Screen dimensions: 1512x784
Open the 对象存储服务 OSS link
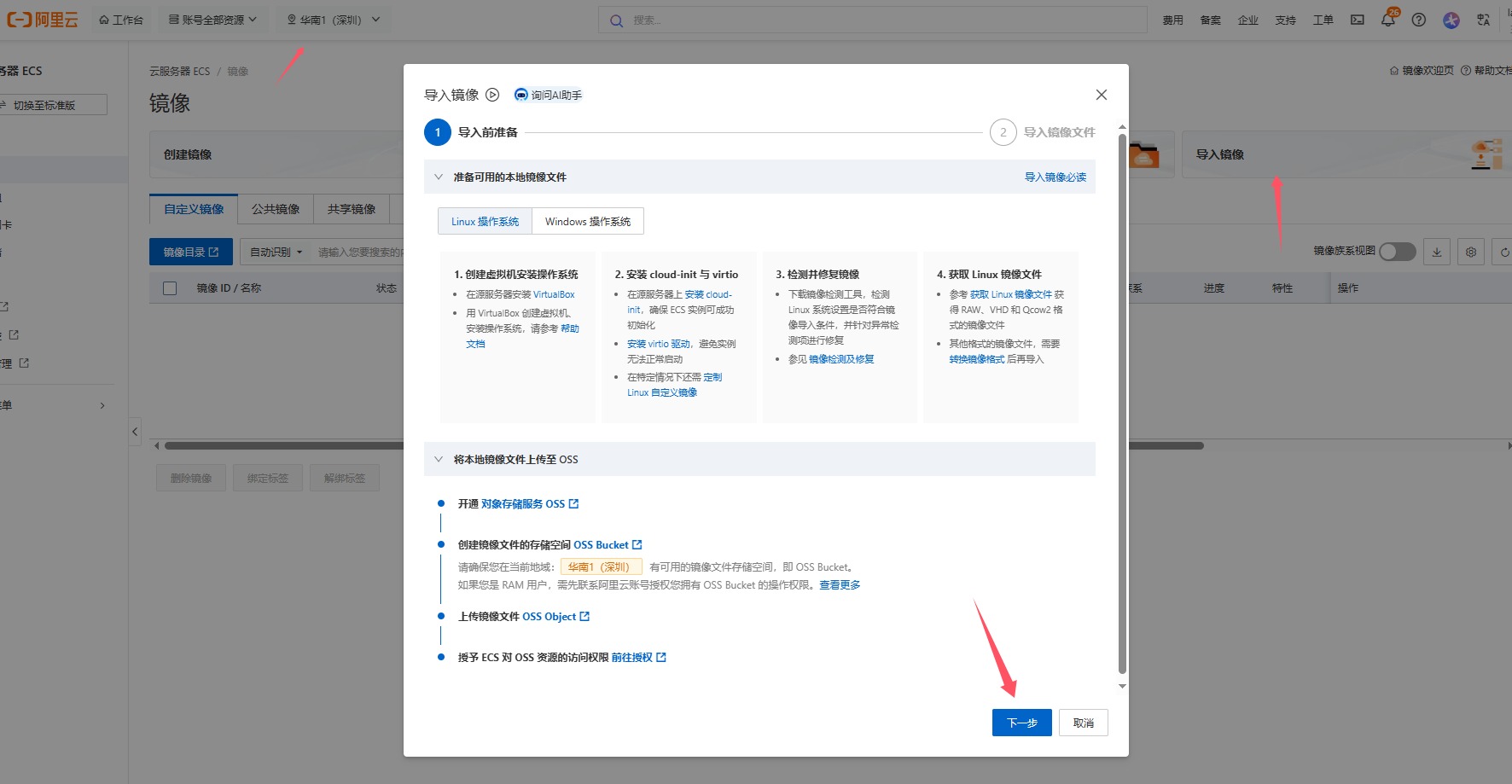(x=530, y=504)
